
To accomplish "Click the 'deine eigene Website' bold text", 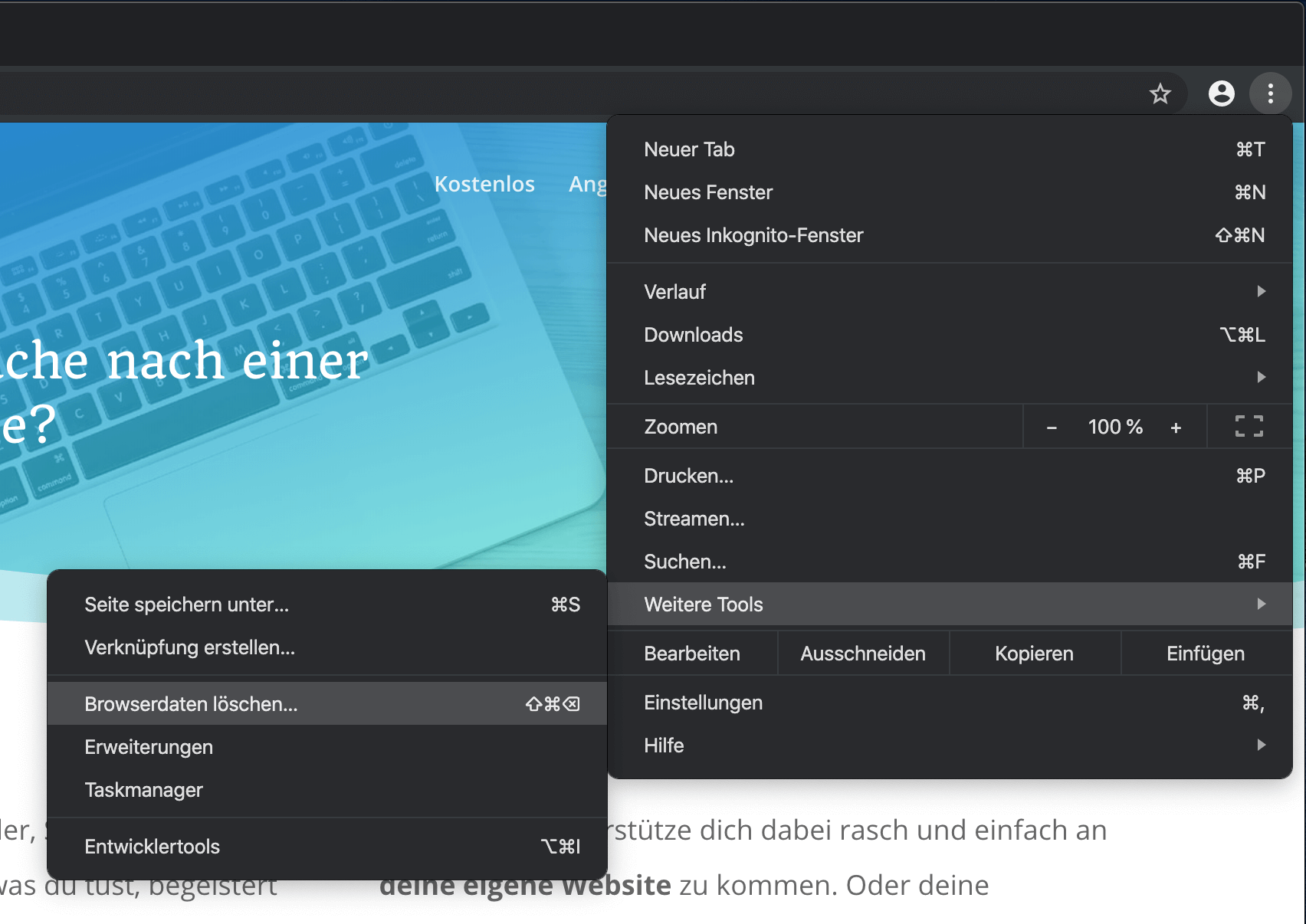I will click(x=525, y=886).
